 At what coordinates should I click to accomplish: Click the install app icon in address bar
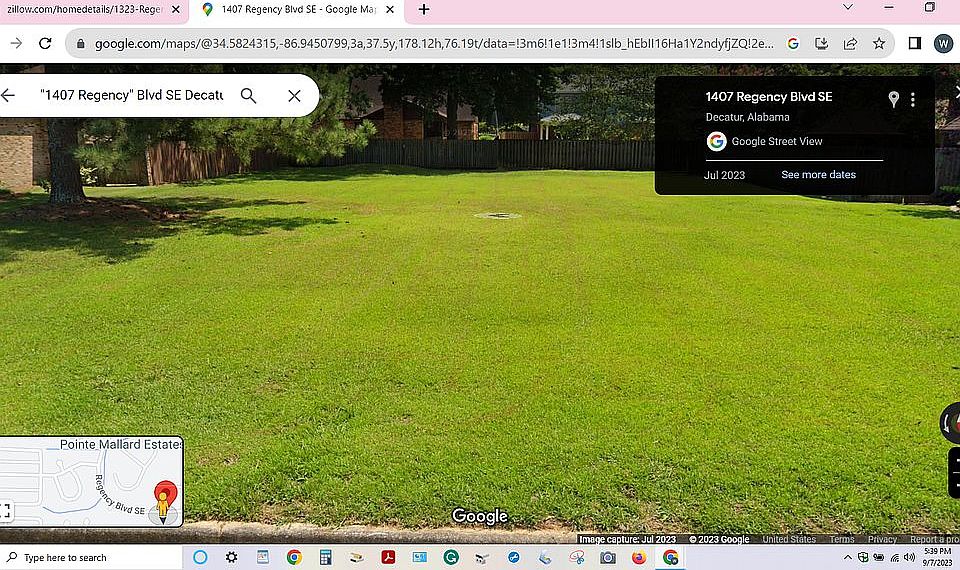[x=821, y=44]
